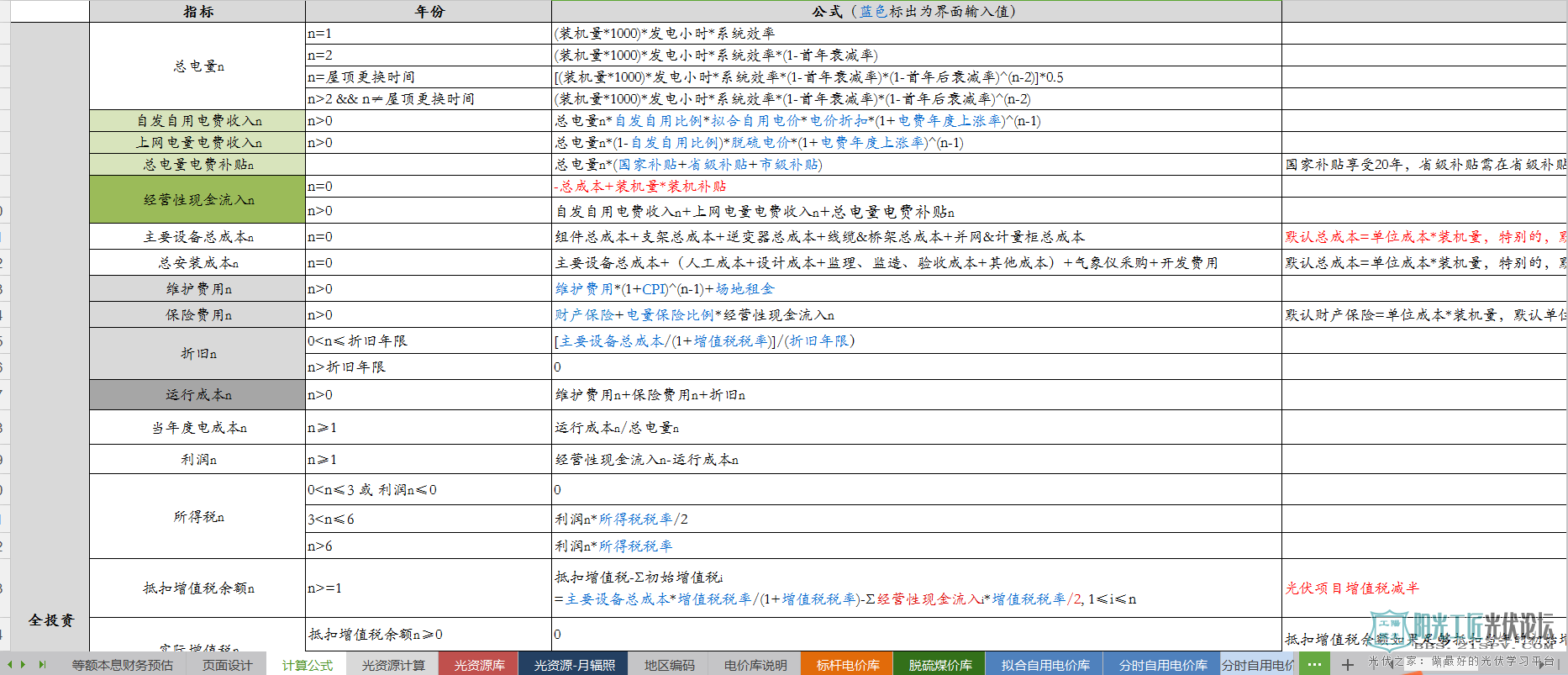1568x675 pixels.
Task: Select the n>6 year cell
Action: [x=429, y=546]
